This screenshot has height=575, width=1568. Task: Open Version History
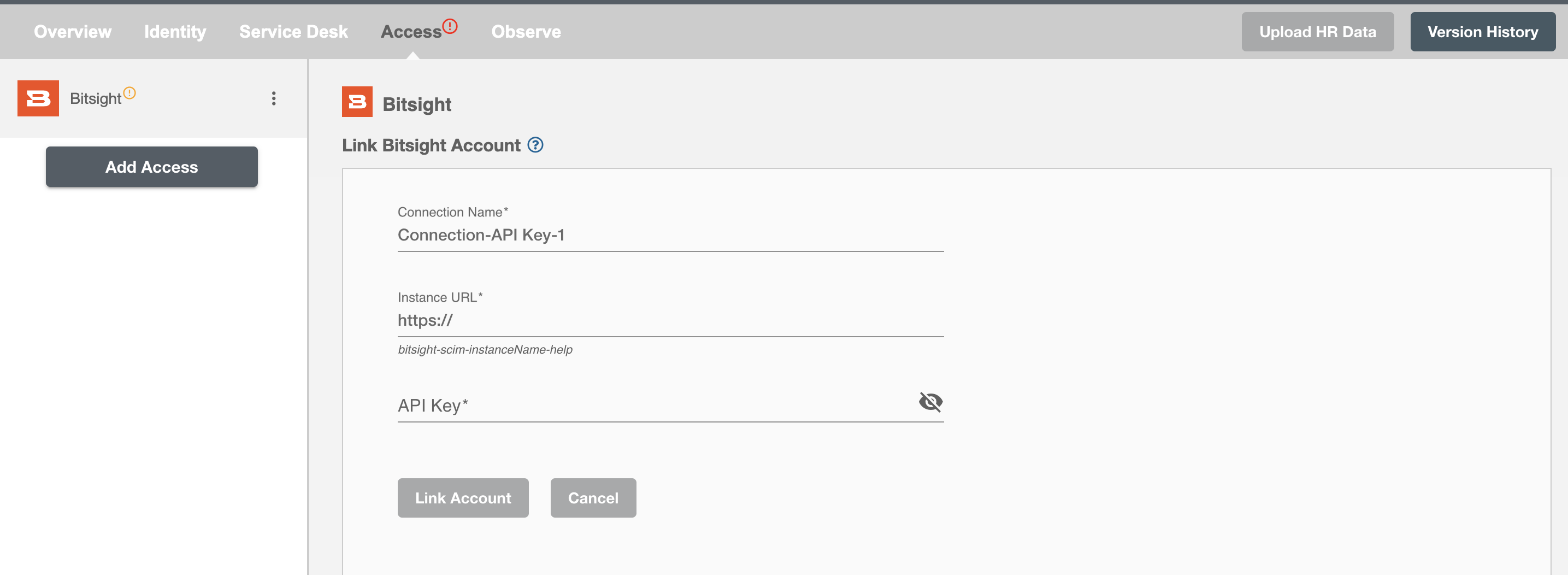(x=1483, y=32)
